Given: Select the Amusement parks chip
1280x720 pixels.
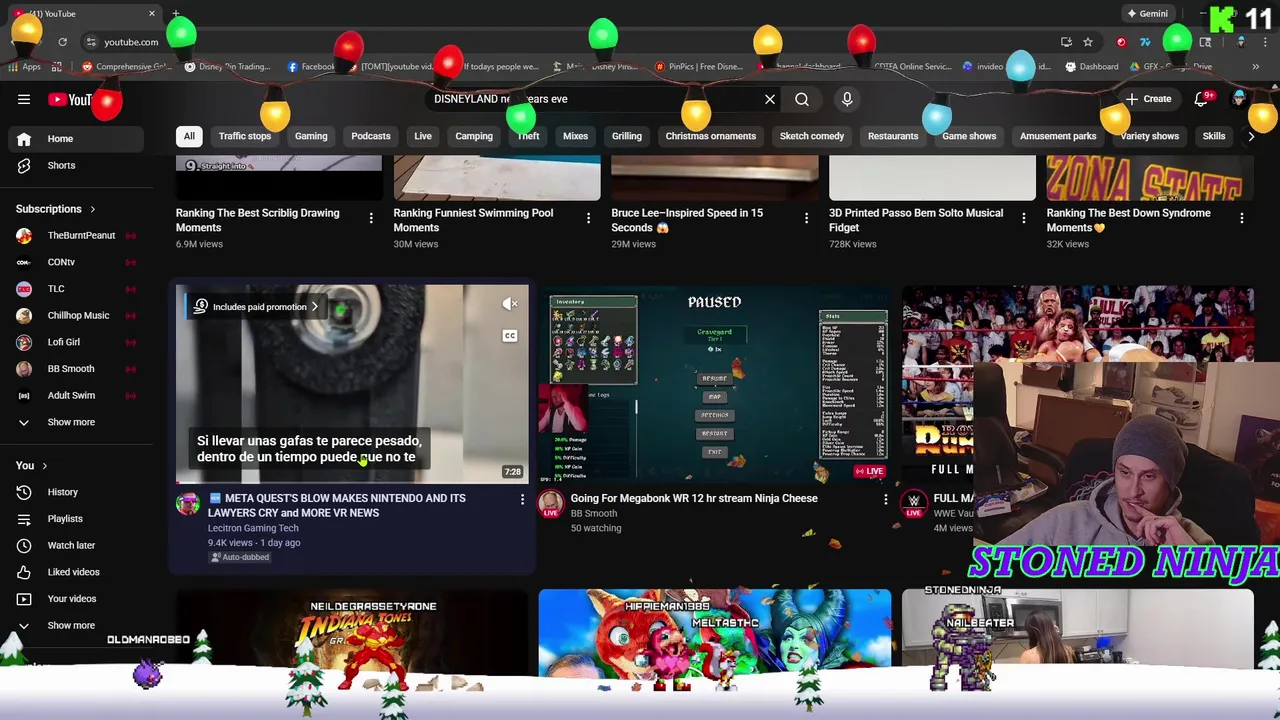Looking at the screenshot, I should tap(1058, 136).
